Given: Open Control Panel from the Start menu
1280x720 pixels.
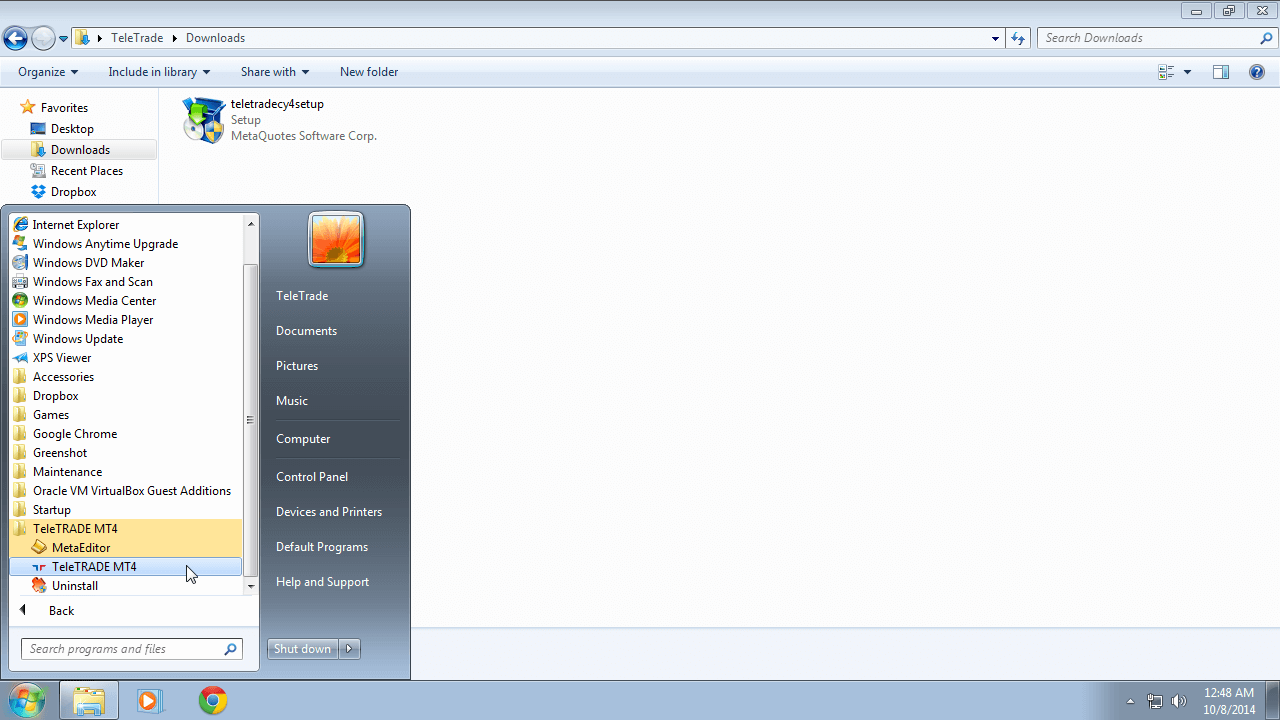Looking at the screenshot, I should pyautogui.click(x=312, y=477).
